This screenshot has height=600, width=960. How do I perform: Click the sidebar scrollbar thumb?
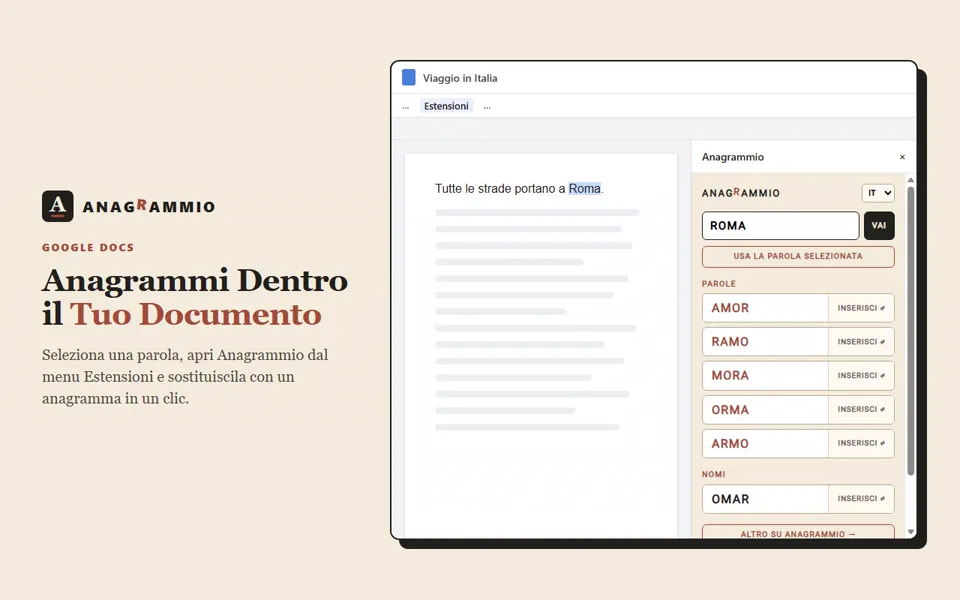coord(910,331)
